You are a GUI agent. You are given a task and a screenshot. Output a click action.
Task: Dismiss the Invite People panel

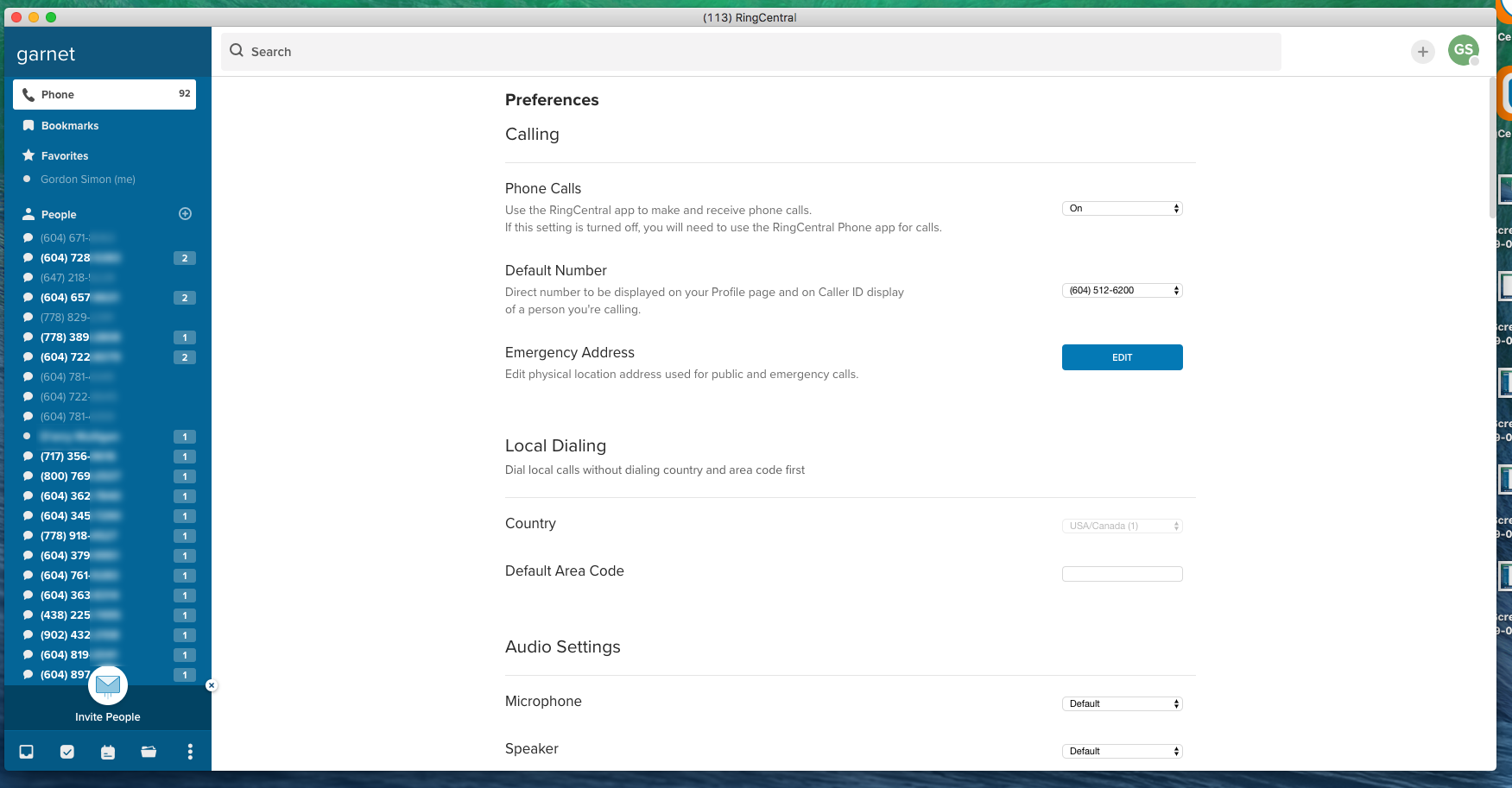point(212,685)
